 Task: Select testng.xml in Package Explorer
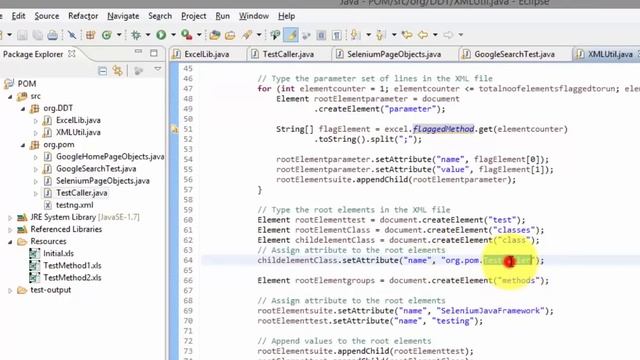74,205
